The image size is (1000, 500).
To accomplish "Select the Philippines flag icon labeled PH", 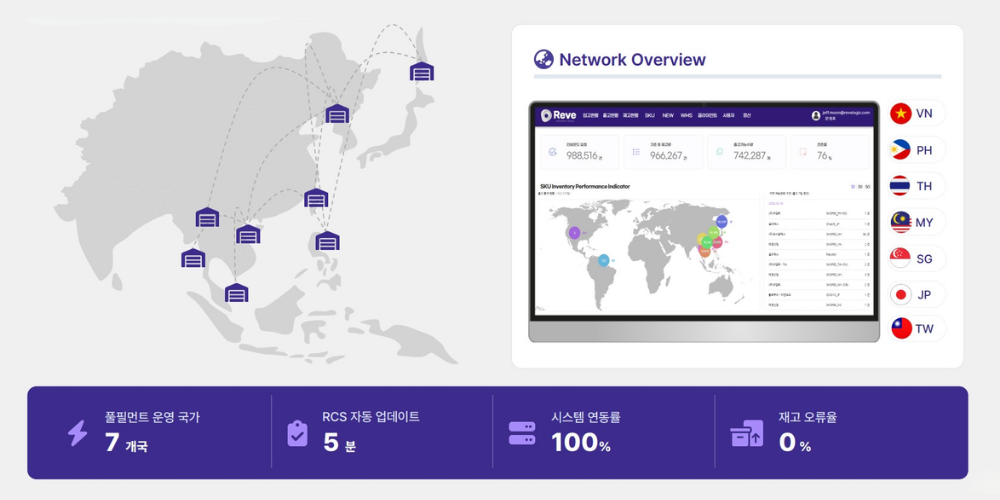I will (901, 150).
